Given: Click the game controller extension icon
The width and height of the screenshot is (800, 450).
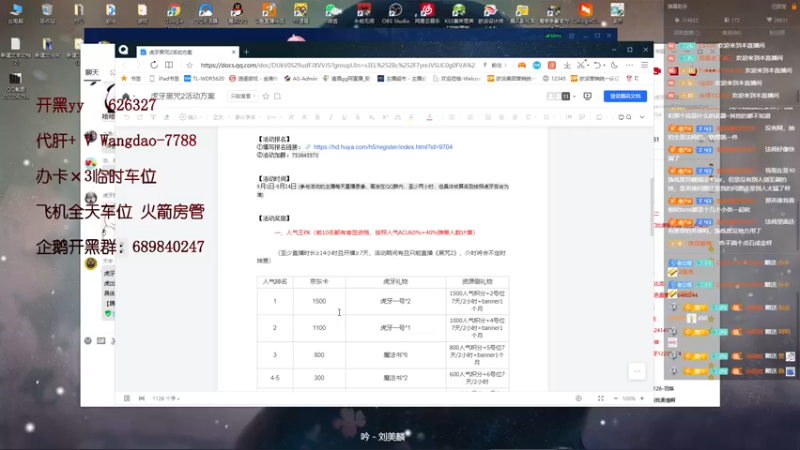Looking at the screenshot, I should pos(521,65).
